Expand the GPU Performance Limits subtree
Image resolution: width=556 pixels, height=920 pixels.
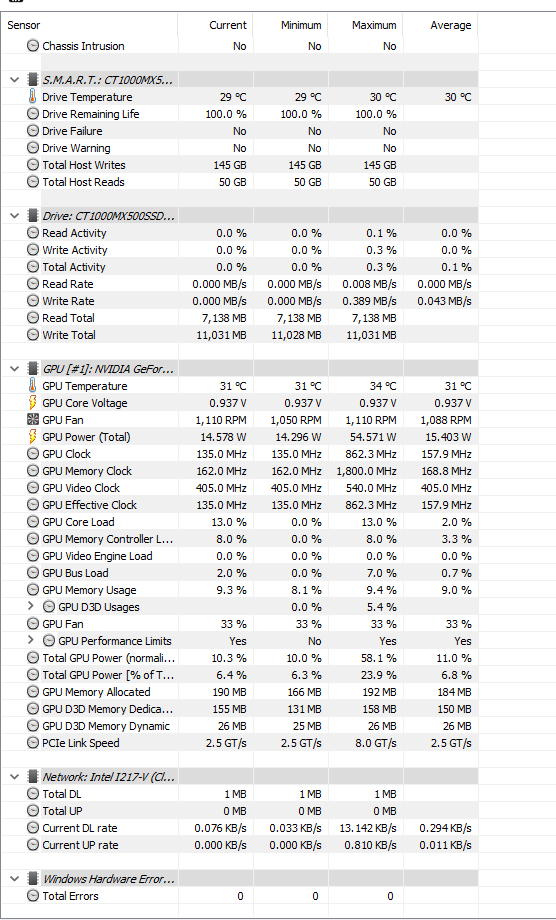pyautogui.click(x=30, y=641)
